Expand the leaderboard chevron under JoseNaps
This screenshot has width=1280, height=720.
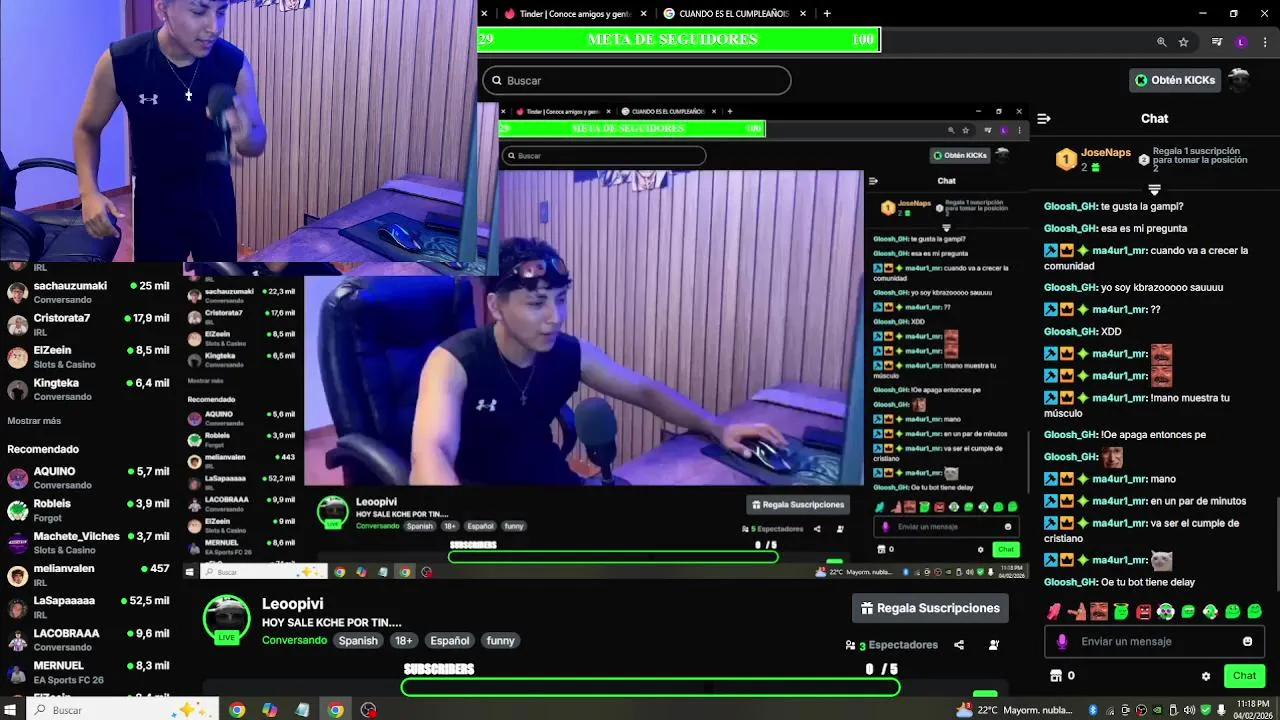1154,189
